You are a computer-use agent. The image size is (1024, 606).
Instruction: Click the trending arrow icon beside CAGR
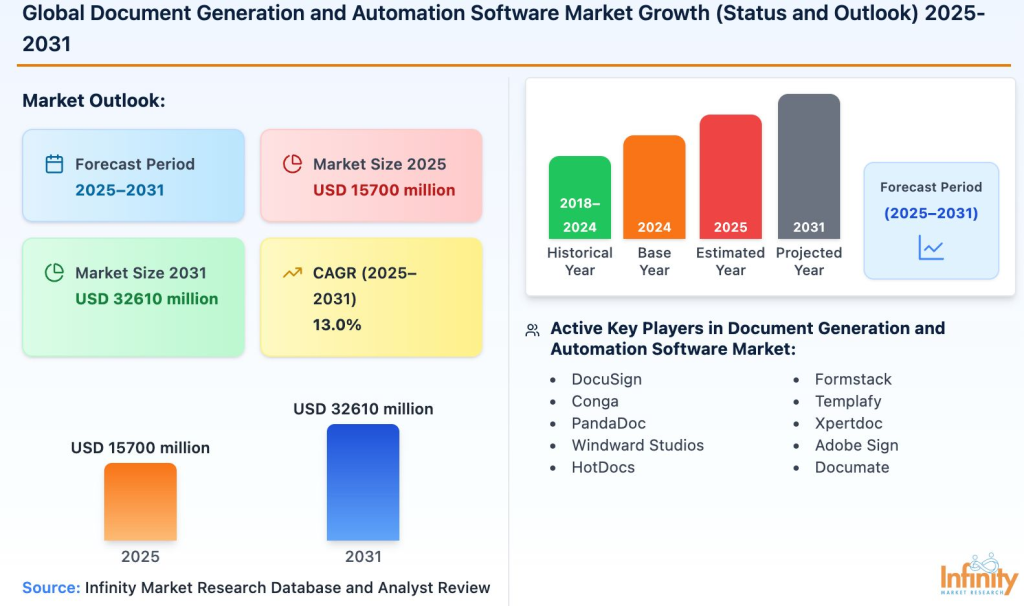click(292, 273)
